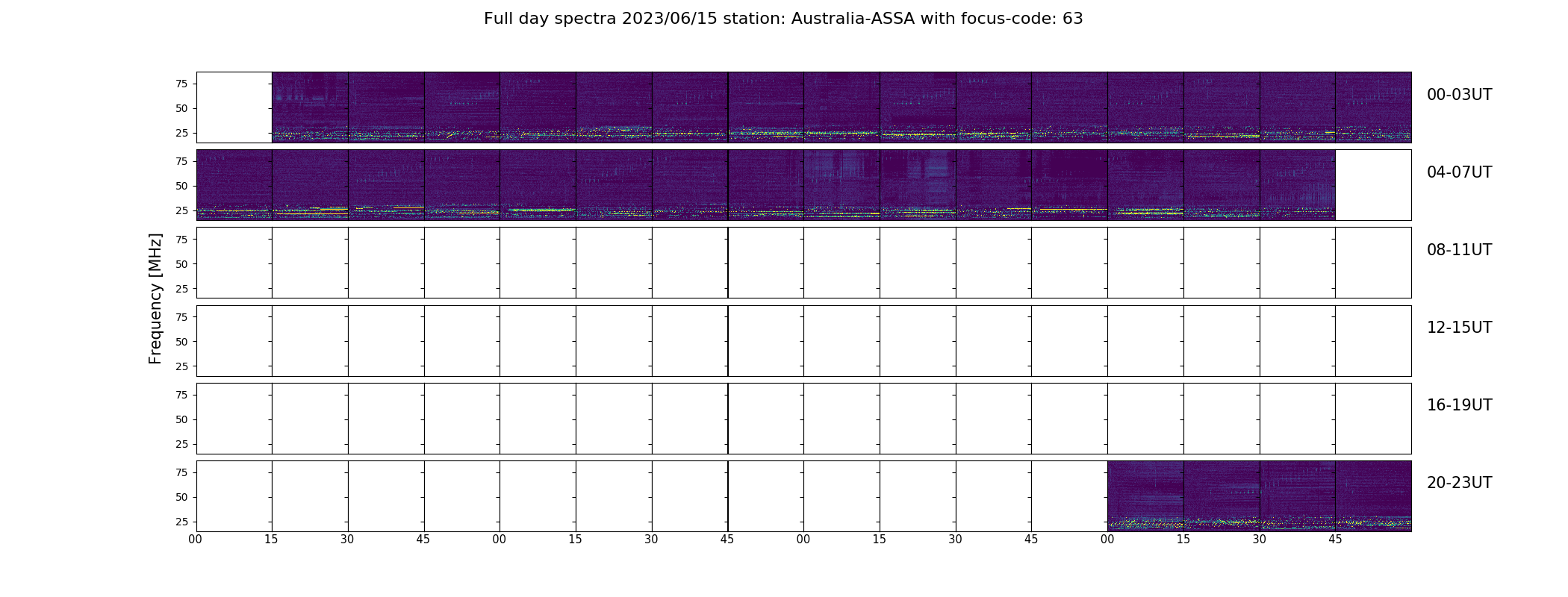Click the 25 tick label of 20-23UT row
Screen dimensions: 1568x597
tap(181, 522)
